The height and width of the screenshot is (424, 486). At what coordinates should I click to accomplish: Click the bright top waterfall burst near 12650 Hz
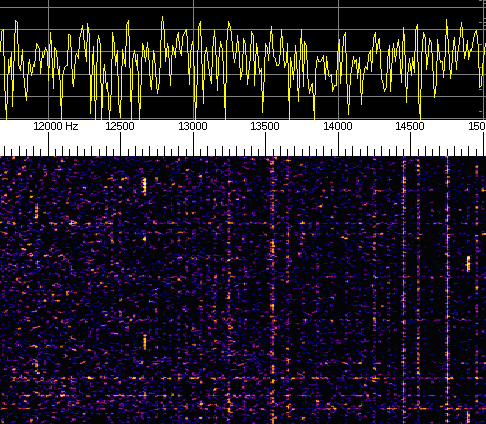(x=144, y=186)
